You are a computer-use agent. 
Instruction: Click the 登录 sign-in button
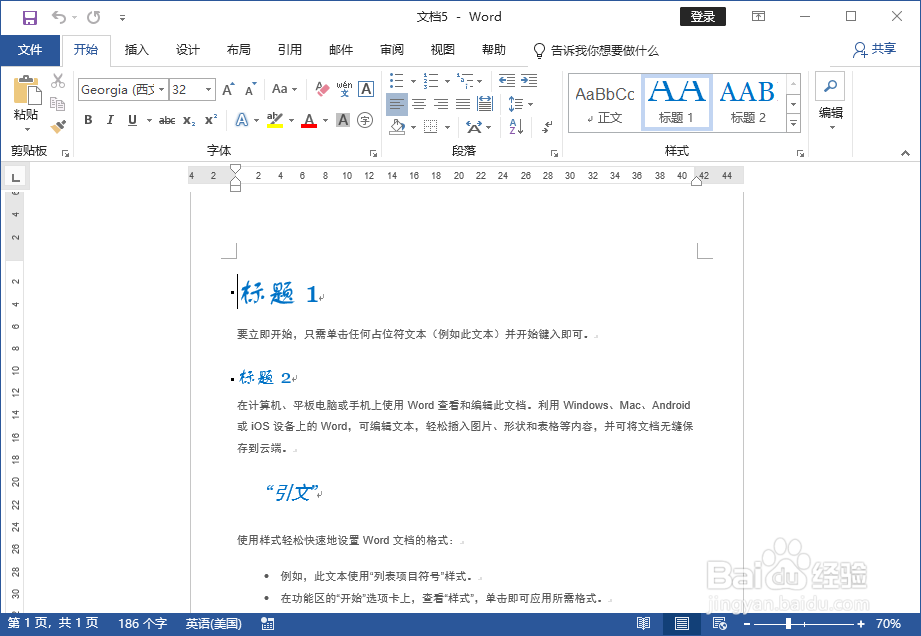click(x=702, y=16)
